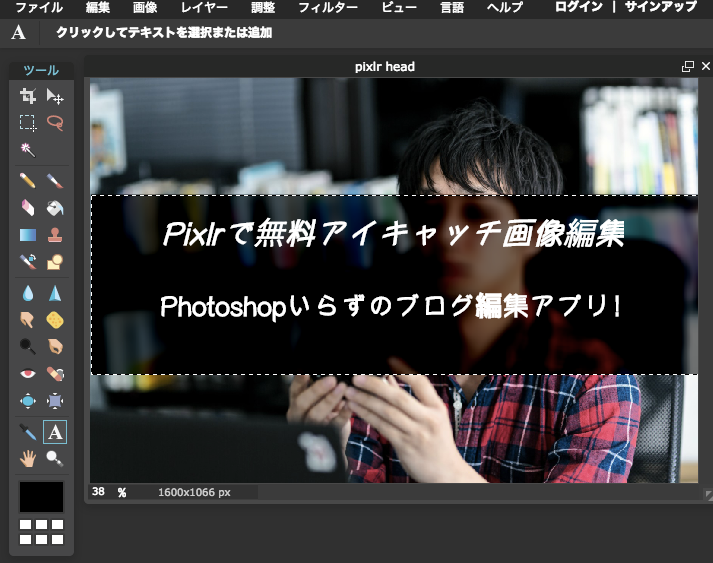Click the zoom percentage field showing 38
Viewport: 713px width, 563px height.
click(98, 492)
